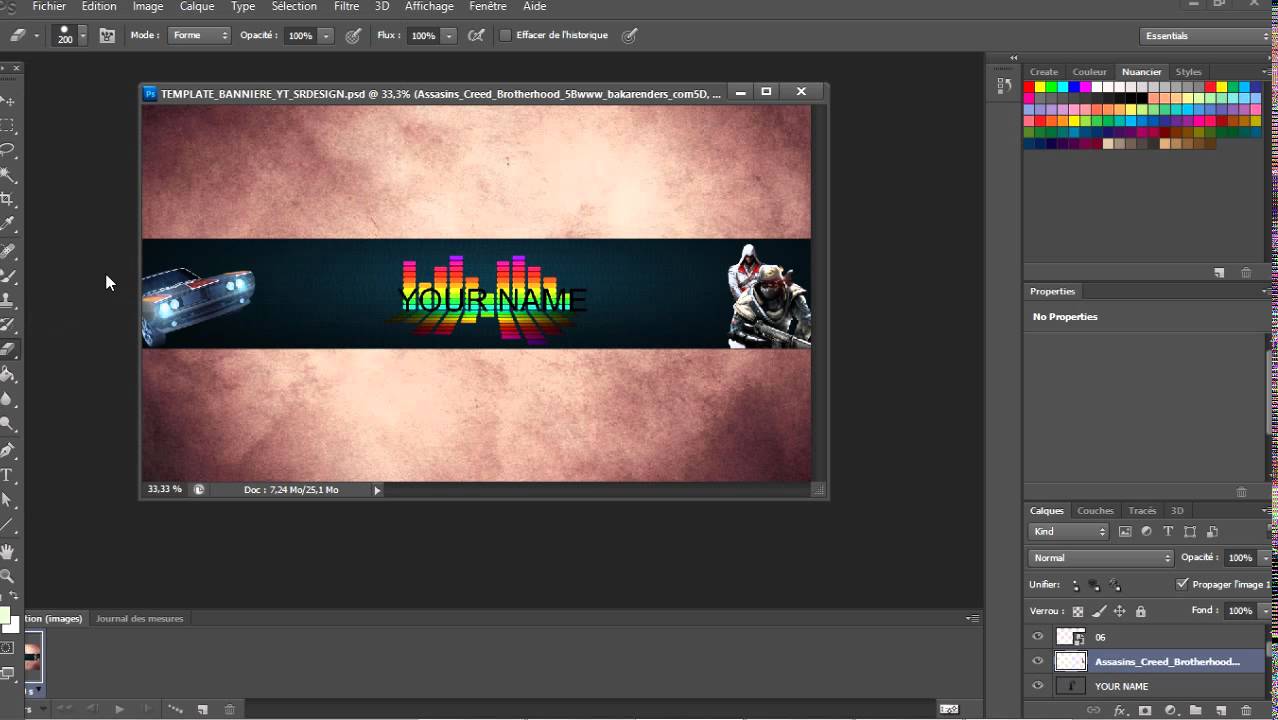
Task: Delete layer with Calques trash icon
Action: coord(1246,710)
